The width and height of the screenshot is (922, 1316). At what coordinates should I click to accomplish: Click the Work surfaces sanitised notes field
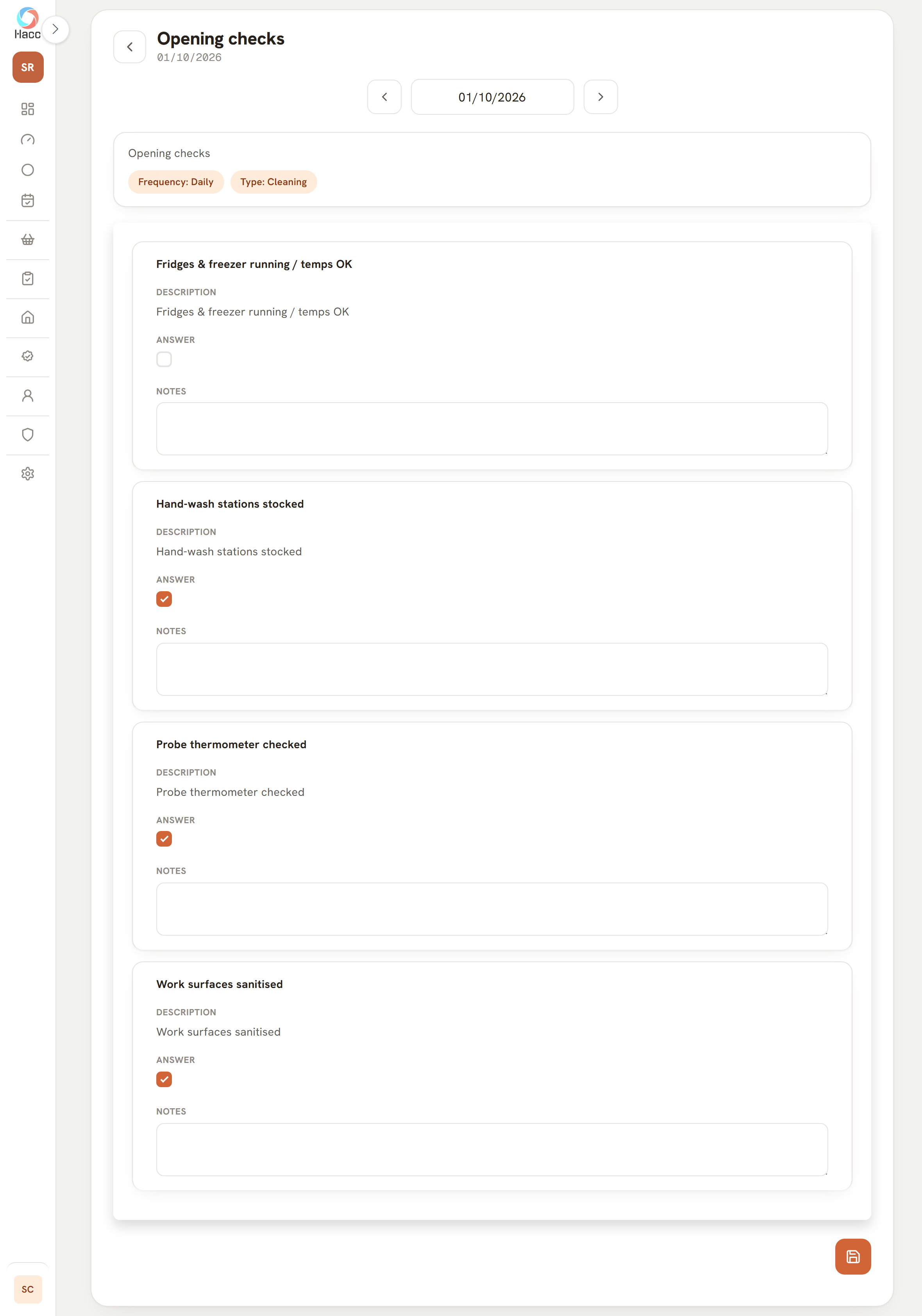[x=492, y=1149]
